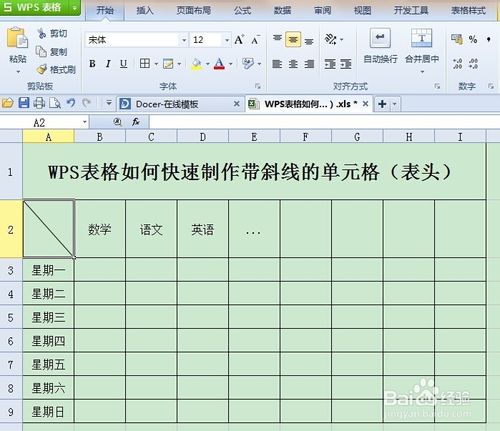Decrease indent icon
Image resolution: width=500 pixels, height=431 pixels.
(x=330, y=64)
